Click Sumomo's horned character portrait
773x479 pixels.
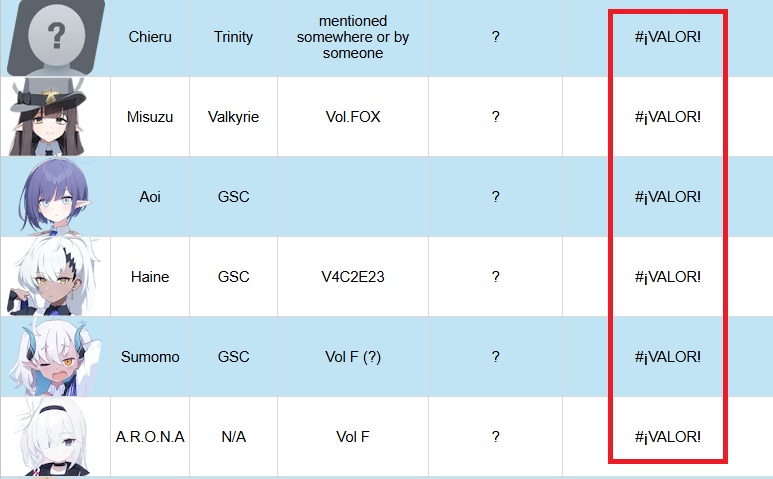[55, 356]
